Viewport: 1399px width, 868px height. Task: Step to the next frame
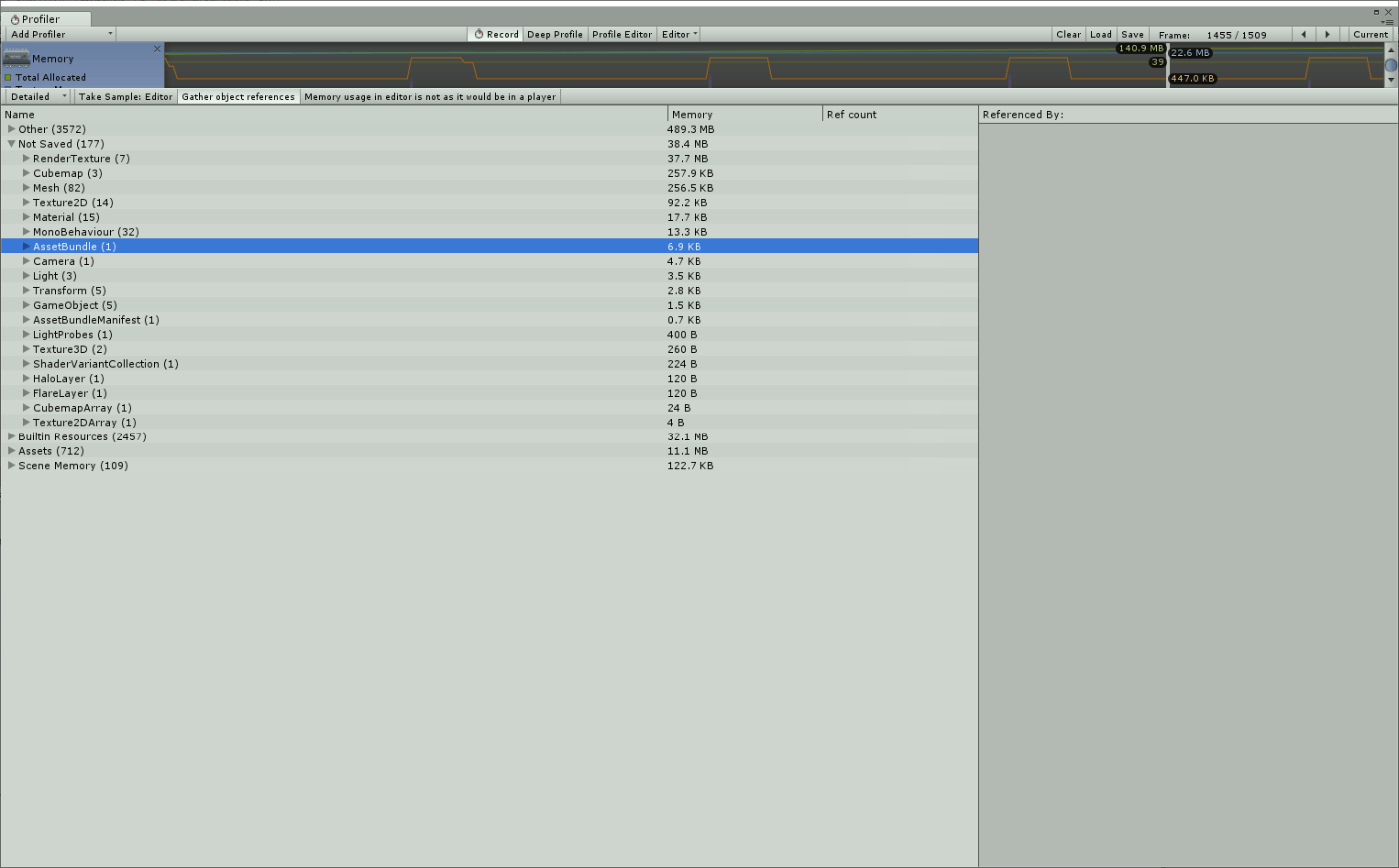tap(1327, 34)
